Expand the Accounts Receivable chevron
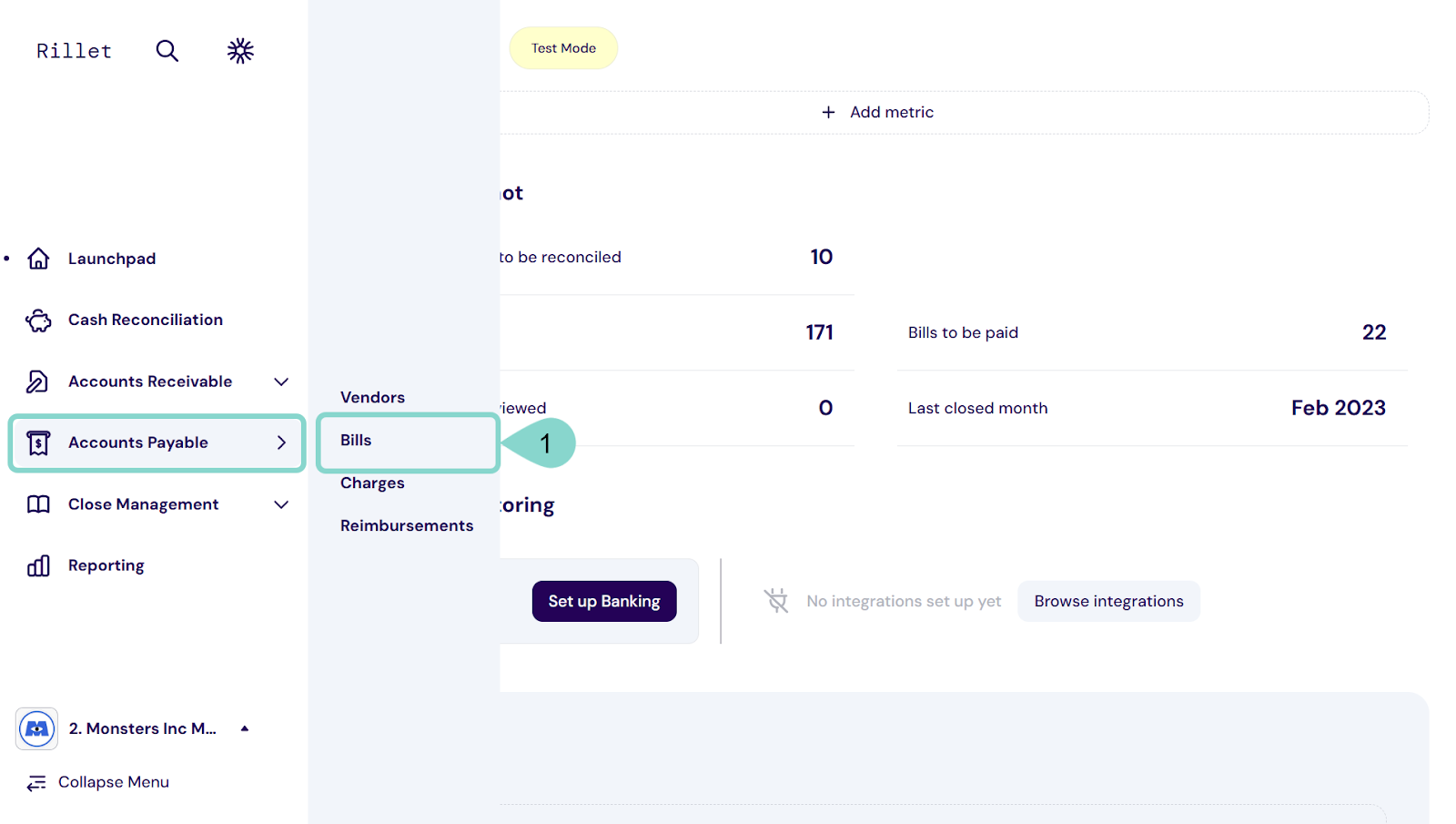This screenshot has height=824, width=1456. 281,381
